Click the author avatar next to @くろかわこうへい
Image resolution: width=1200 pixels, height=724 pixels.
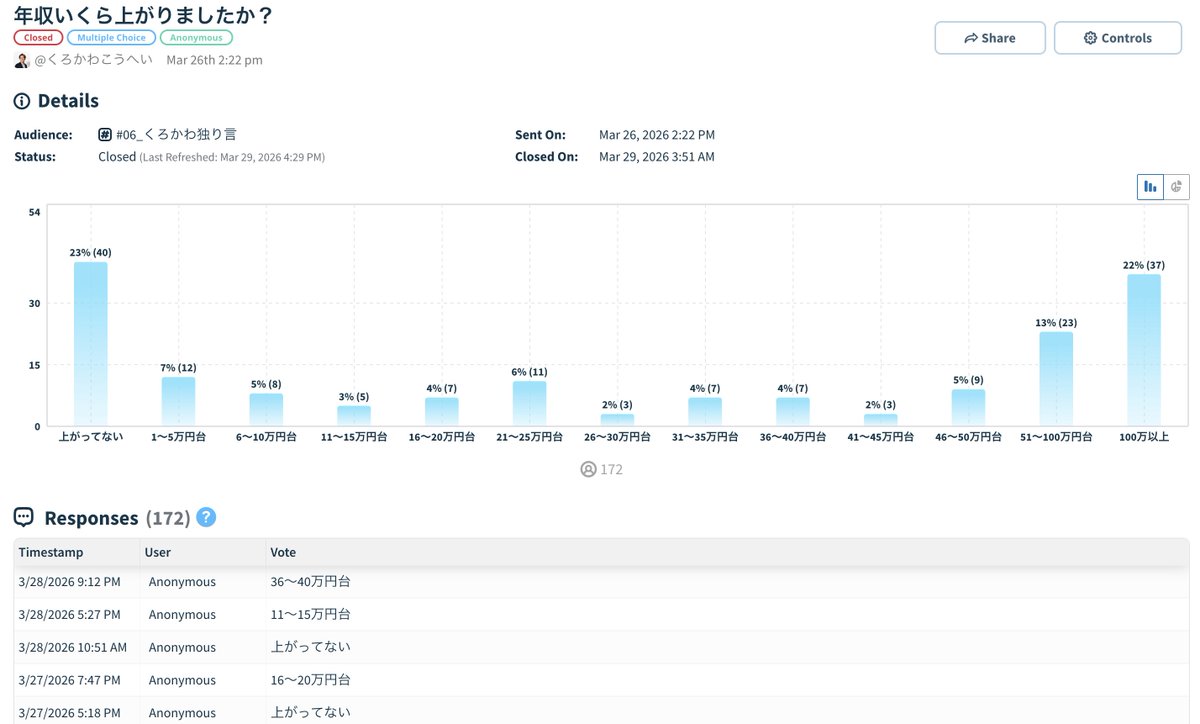tap(22, 60)
